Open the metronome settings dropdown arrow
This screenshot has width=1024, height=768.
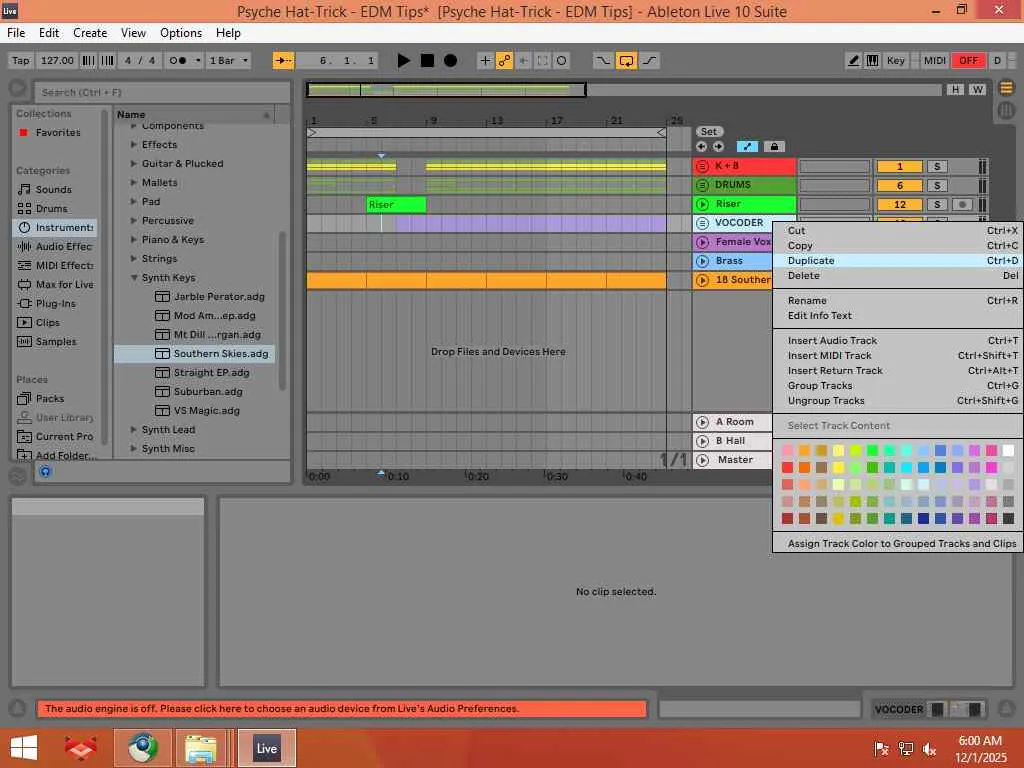point(198,60)
